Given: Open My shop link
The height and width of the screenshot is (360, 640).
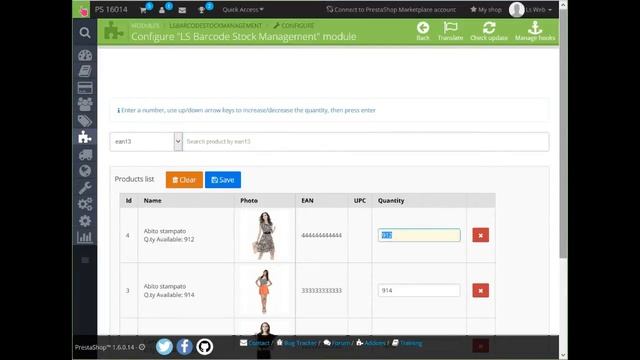Looking at the screenshot, I should pos(486,9).
